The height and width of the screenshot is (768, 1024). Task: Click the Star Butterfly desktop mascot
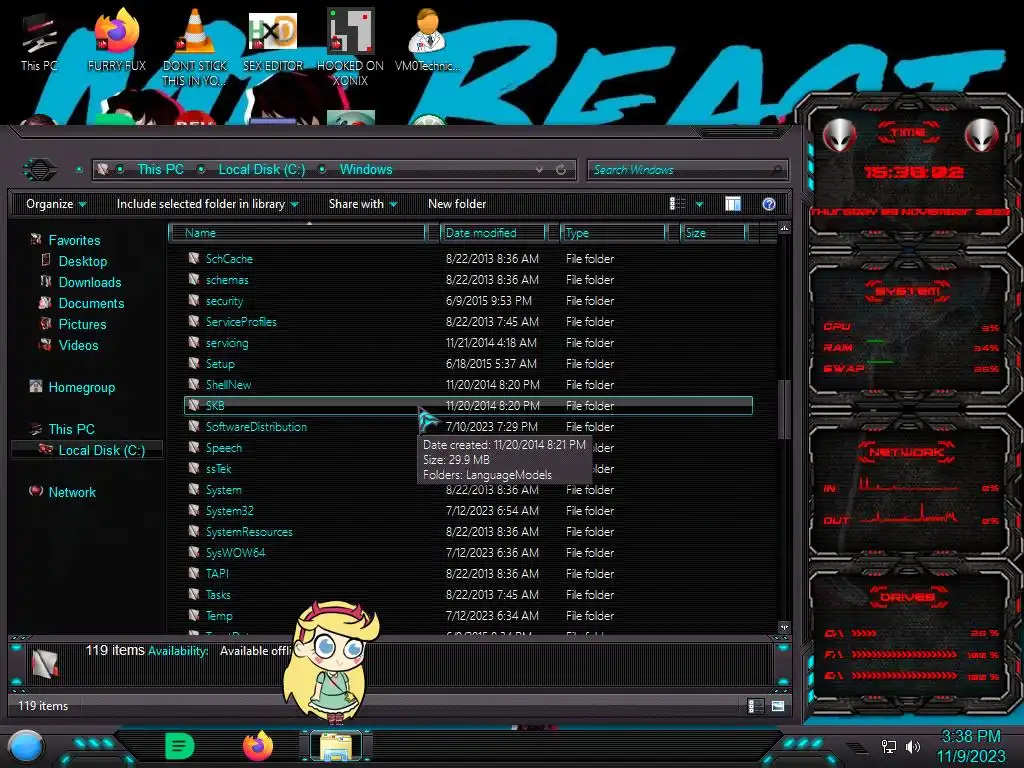332,662
